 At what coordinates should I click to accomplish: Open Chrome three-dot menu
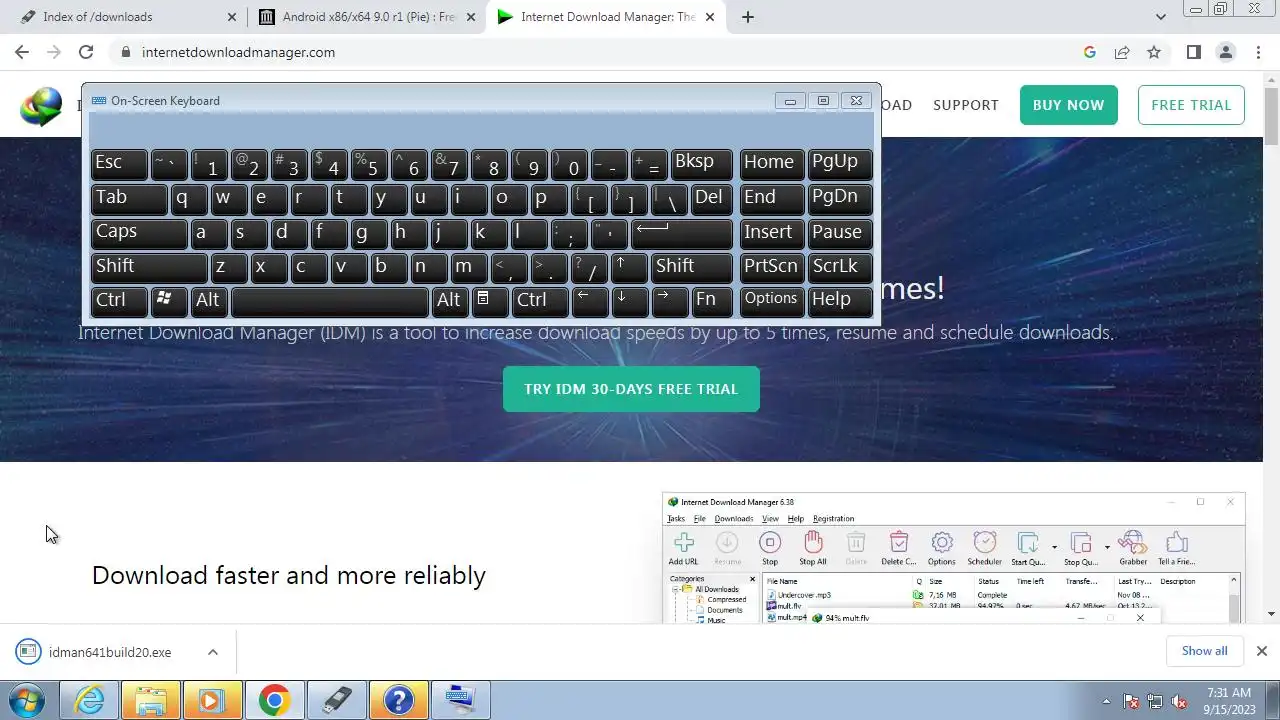pyautogui.click(x=1257, y=52)
